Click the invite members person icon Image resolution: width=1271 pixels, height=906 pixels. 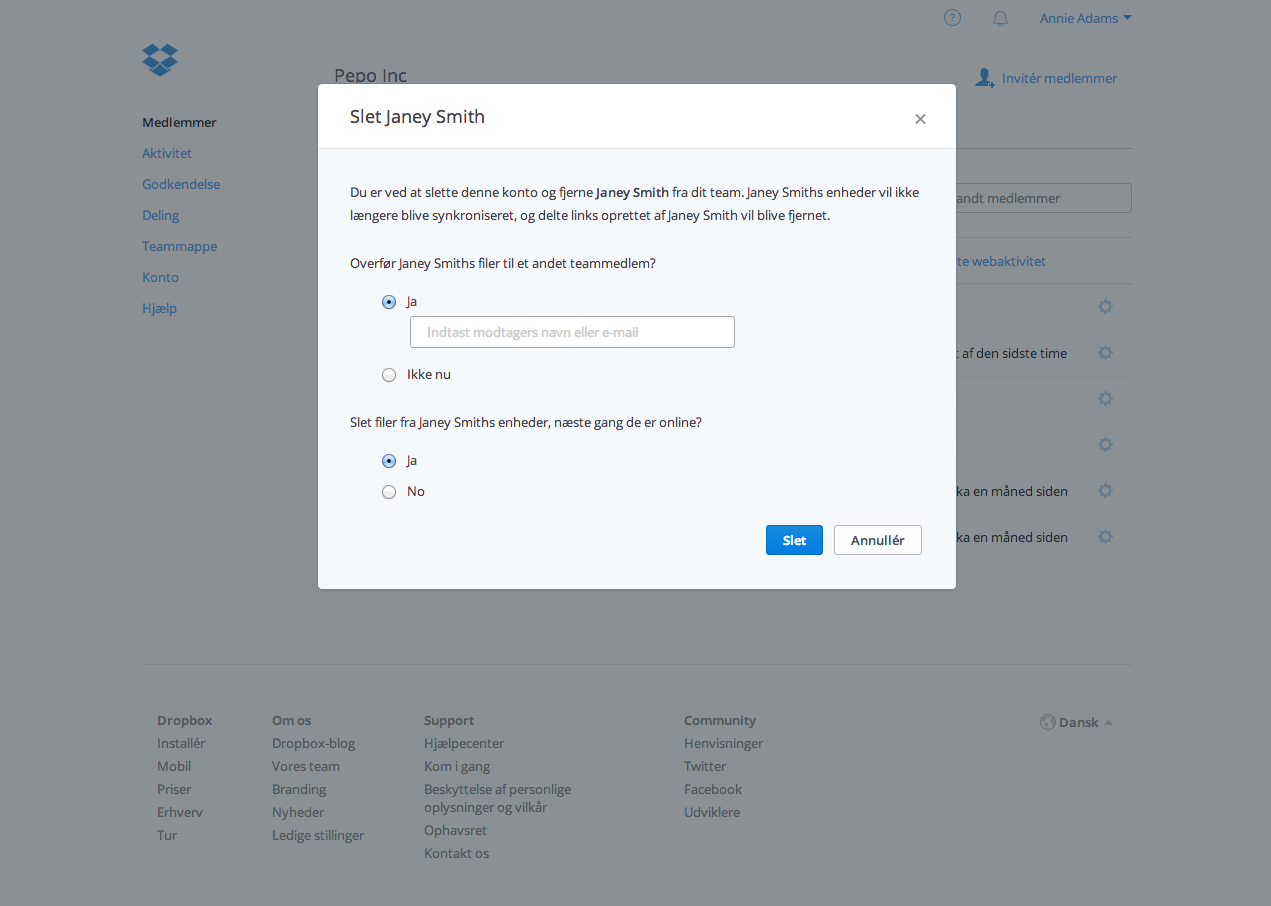click(x=985, y=78)
